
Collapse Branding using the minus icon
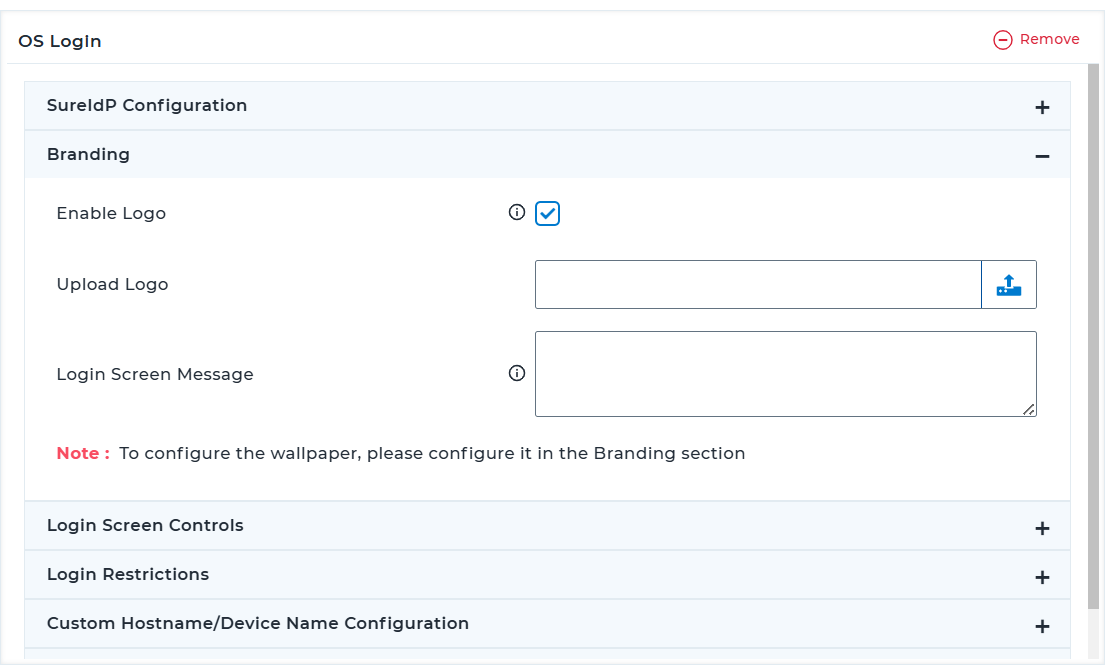[x=1042, y=156]
